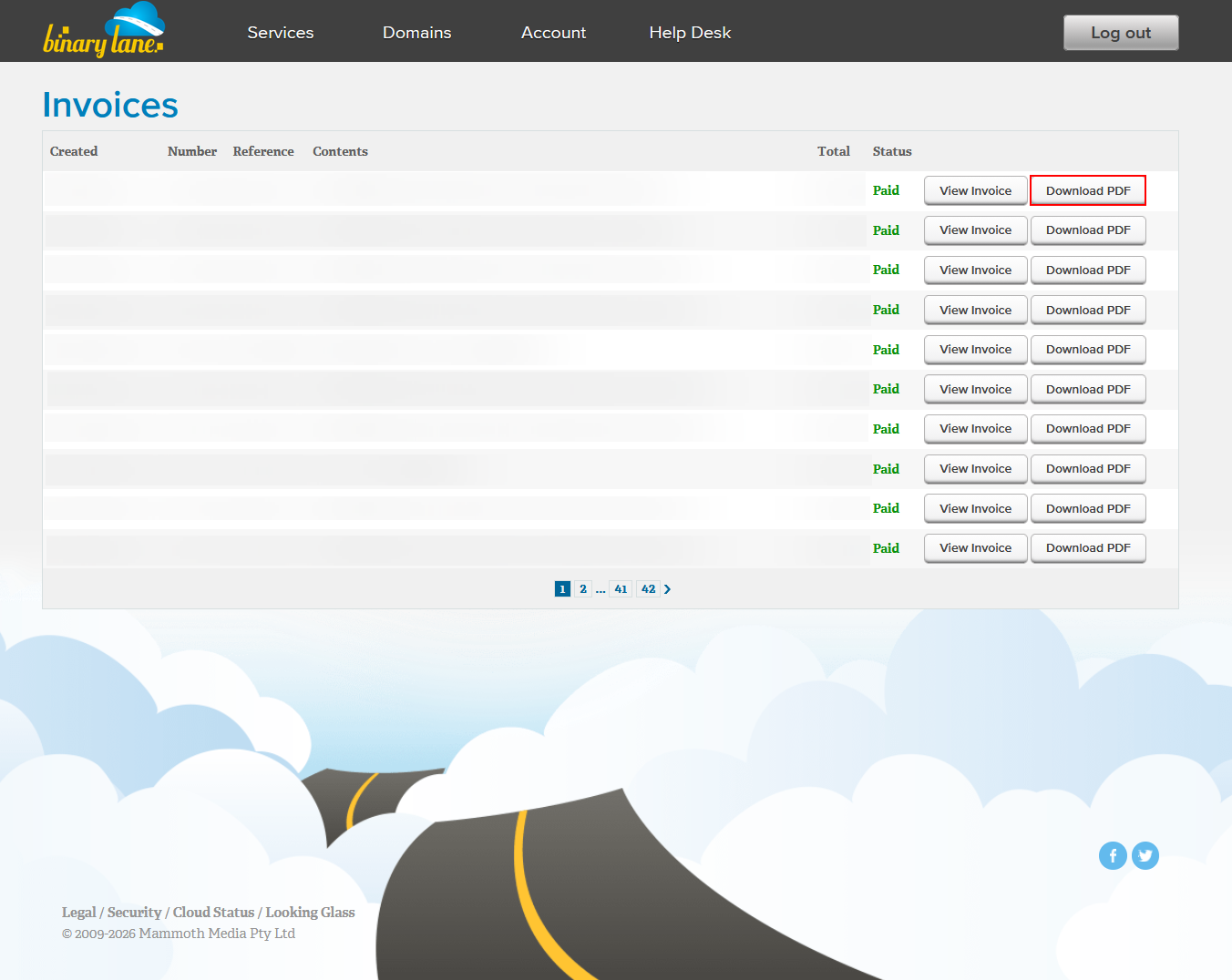Screen dimensions: 1232x980
Task: Open the Help Desk menu
Action: coord(690,33)
